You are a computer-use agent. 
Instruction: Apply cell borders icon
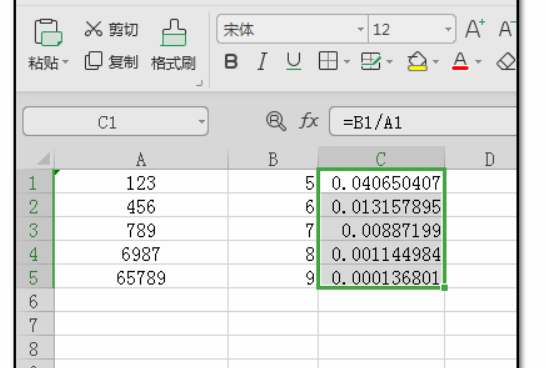coord(328,61)
